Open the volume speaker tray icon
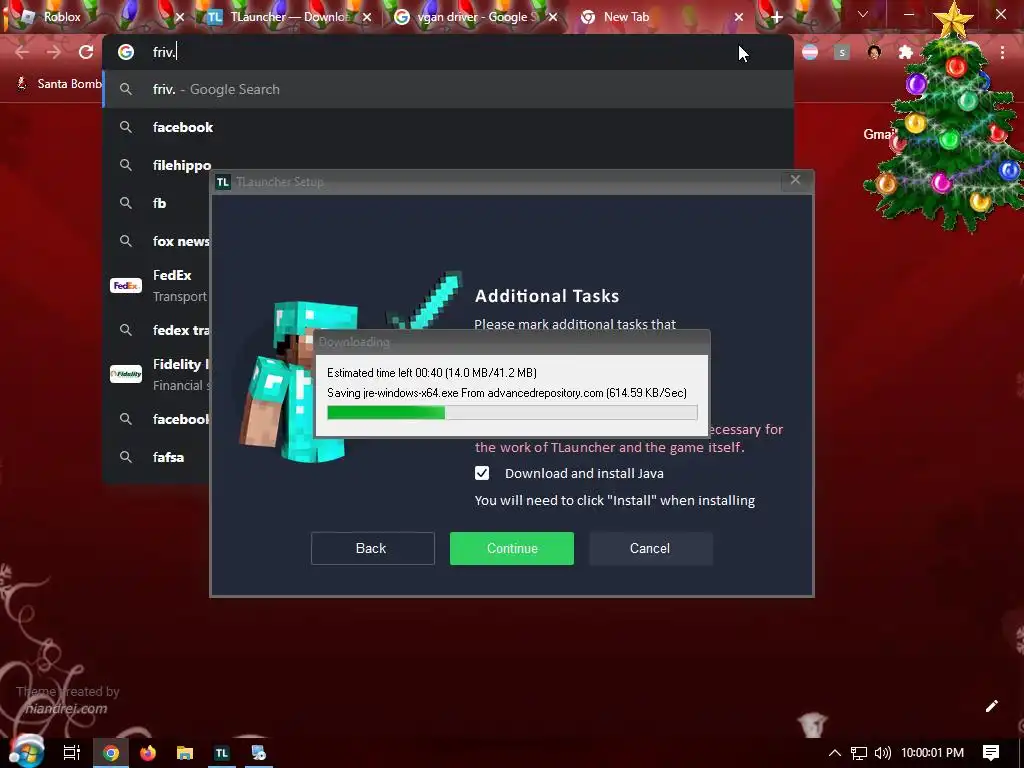This screenshot has width=1024, height=768. point(882,753)
